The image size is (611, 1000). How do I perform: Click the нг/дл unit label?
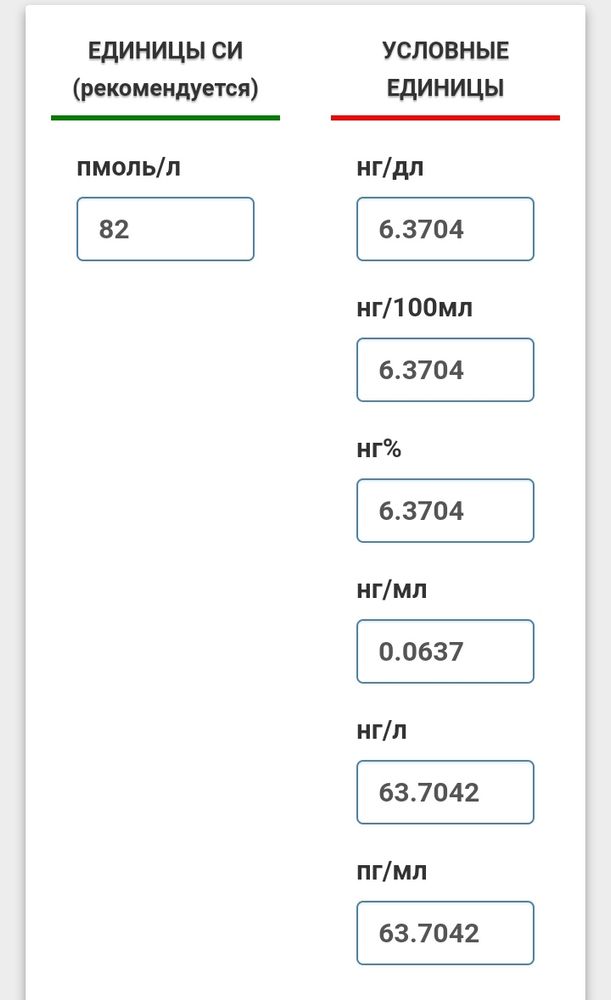click(390, 167)
